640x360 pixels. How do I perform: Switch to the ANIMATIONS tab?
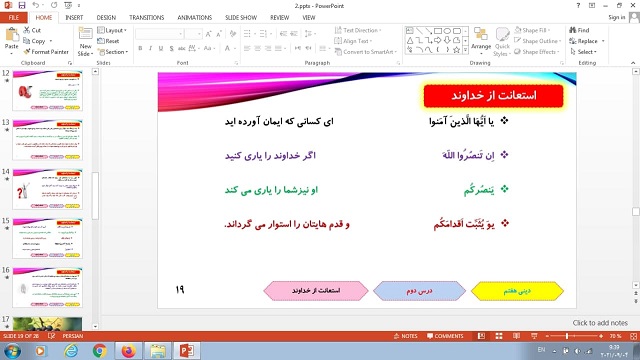194,18
